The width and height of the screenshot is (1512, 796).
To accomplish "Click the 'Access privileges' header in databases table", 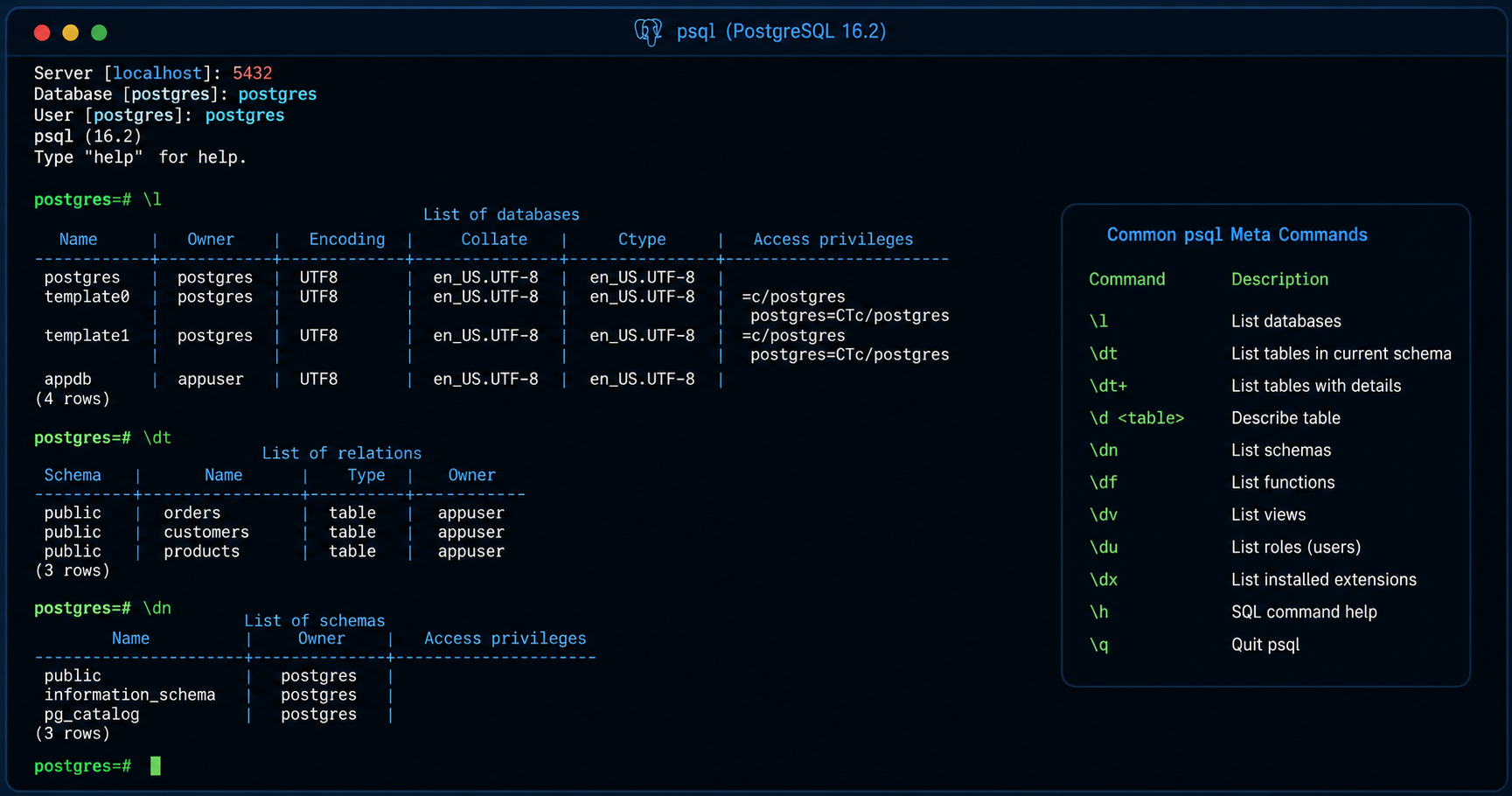I will pyautogui.click(x=833, y=240).
